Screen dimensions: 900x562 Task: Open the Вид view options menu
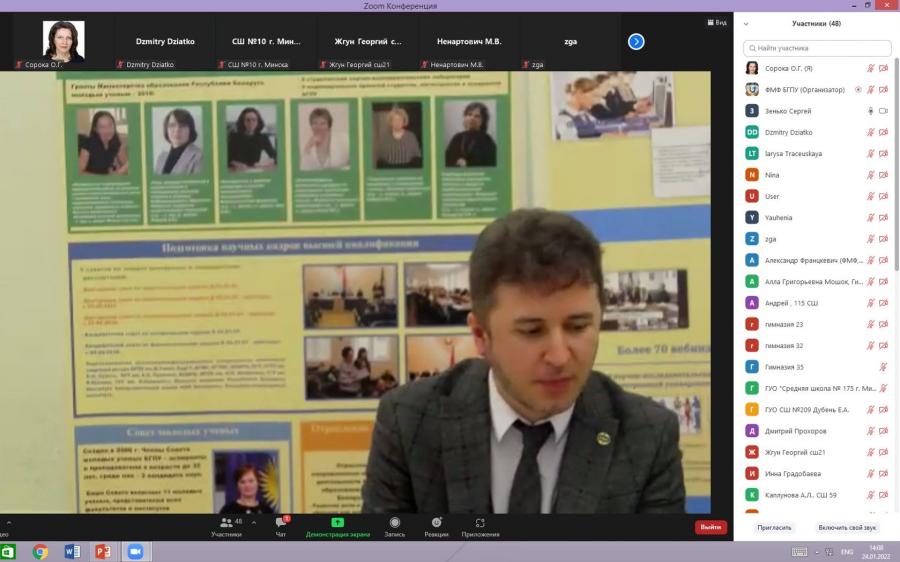tap(717, 22)
